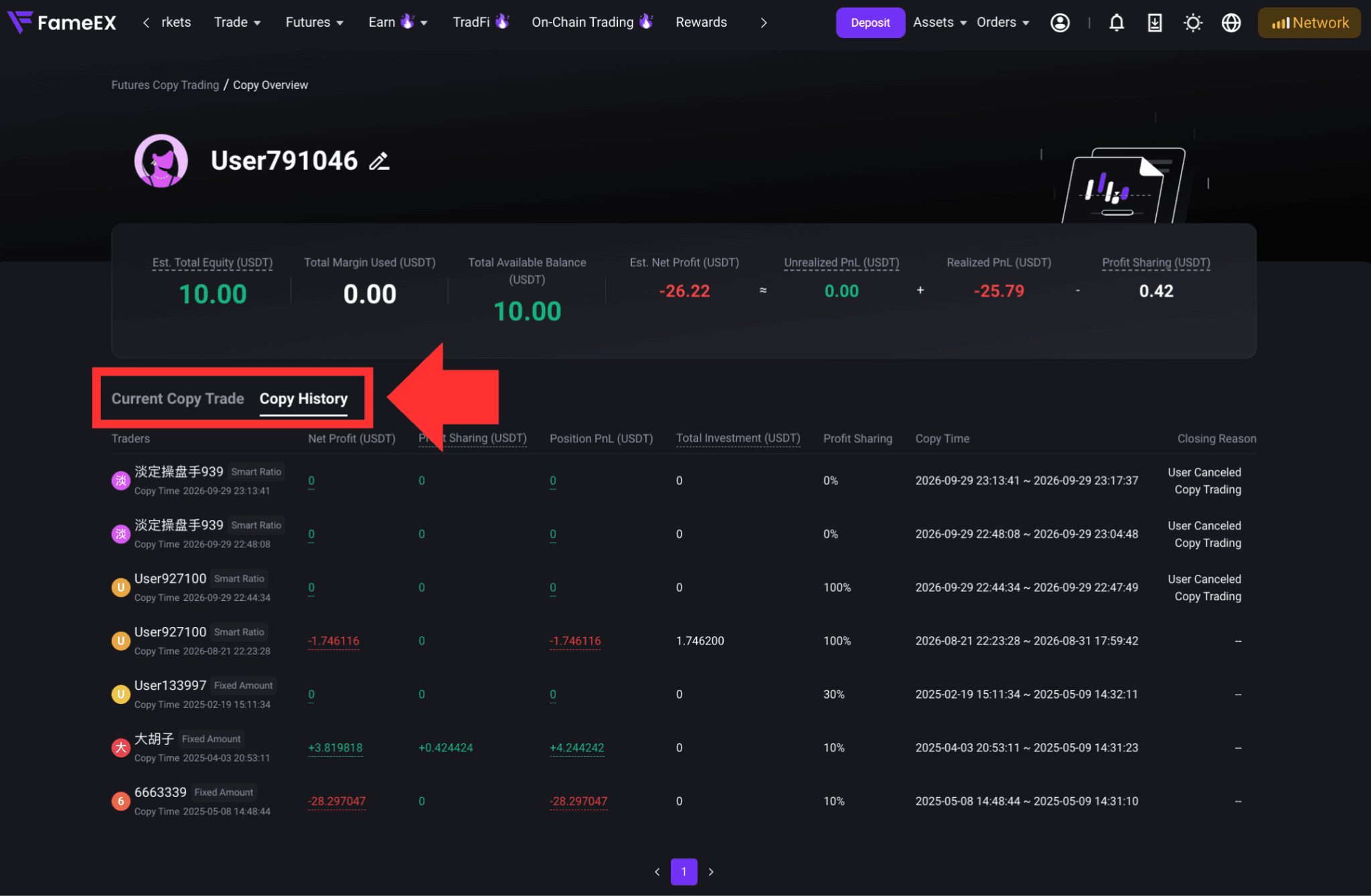Viewport: 1371px width, 896px height.
Task: Open the Orders dropdown
Action: (x=1002, y=22)
